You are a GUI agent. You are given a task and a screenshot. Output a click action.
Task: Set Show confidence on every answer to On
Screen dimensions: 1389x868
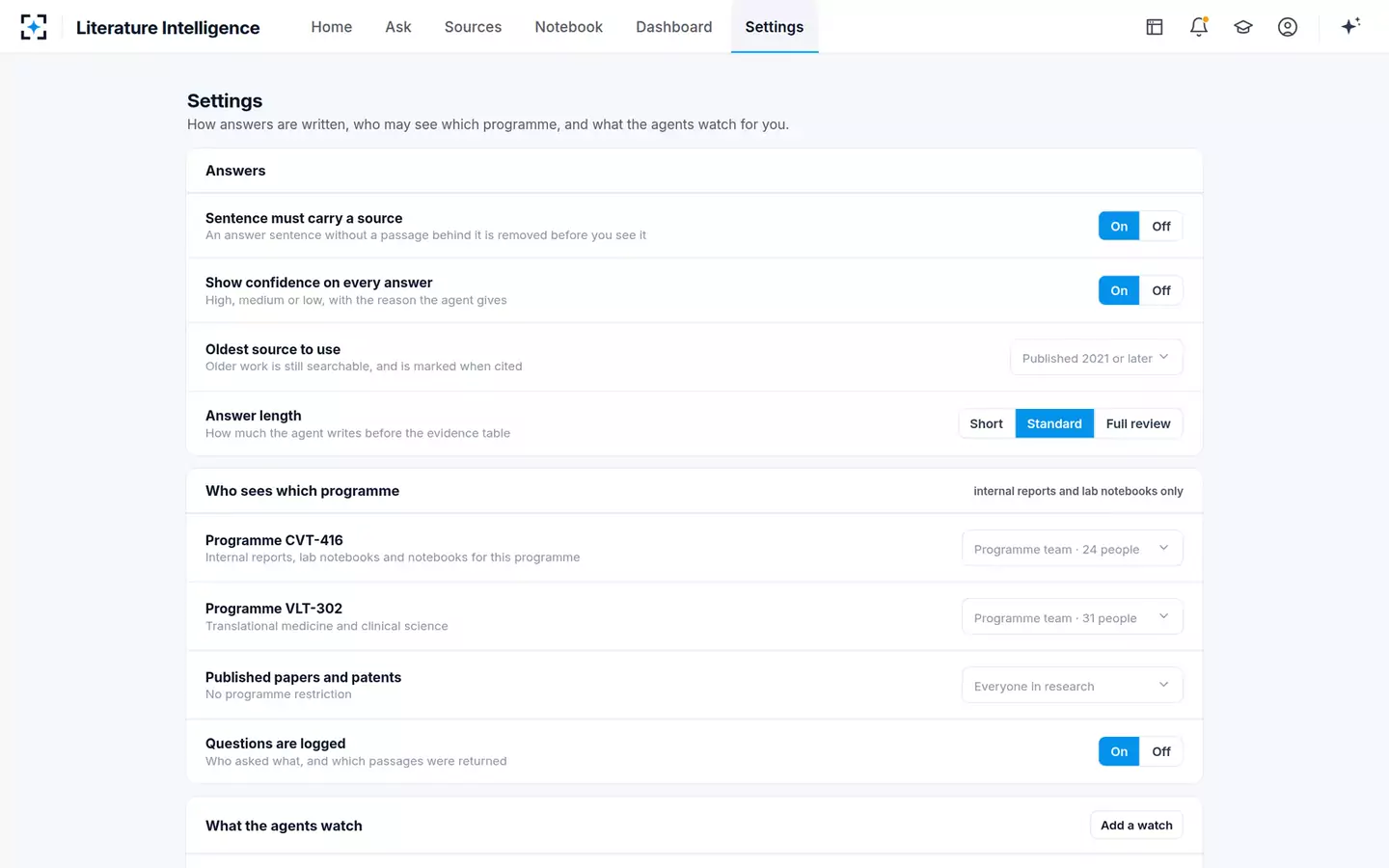click(x=1119, y=290)
